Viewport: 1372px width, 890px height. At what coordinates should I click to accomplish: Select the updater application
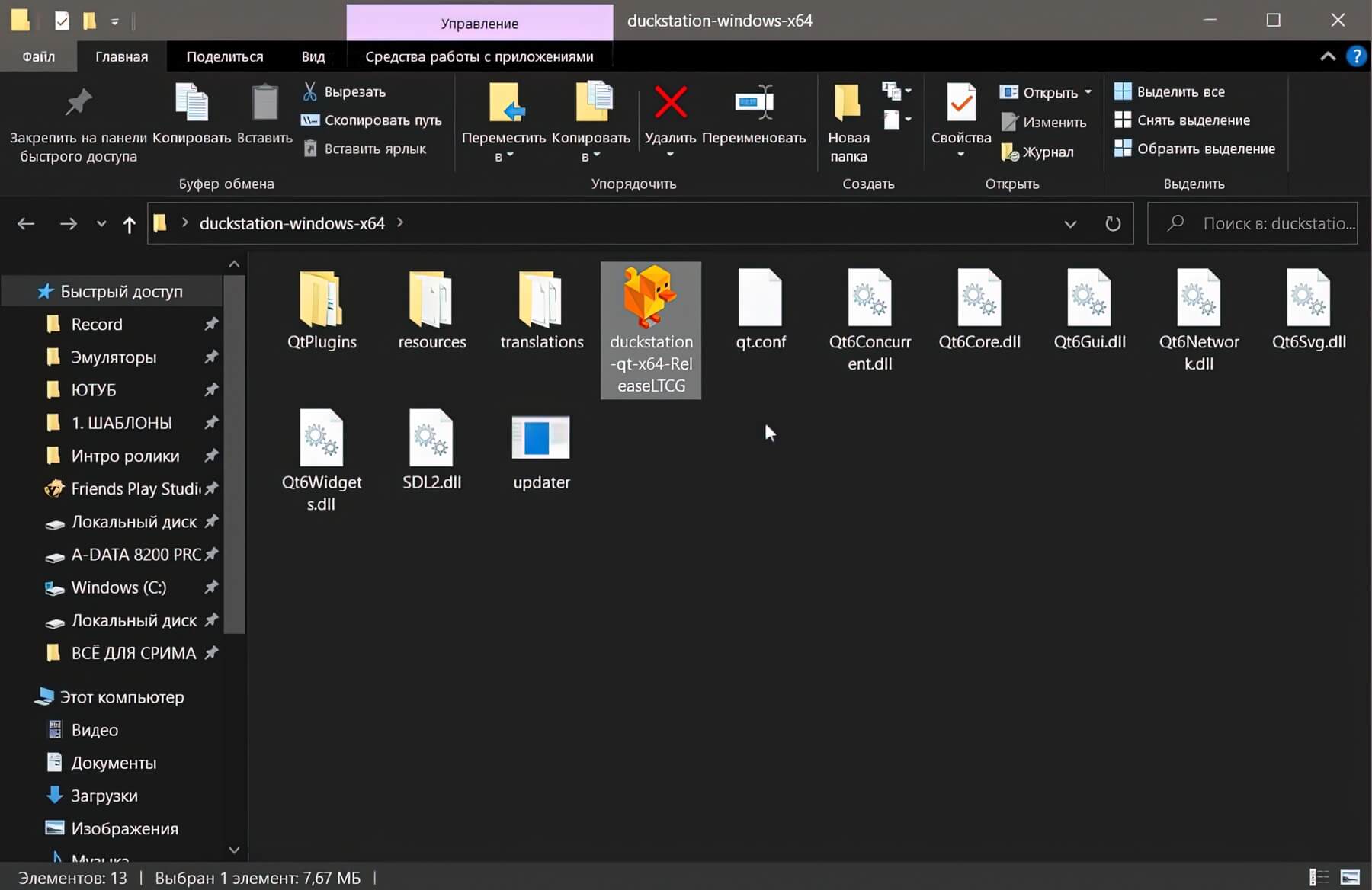(x=541, y=453)
